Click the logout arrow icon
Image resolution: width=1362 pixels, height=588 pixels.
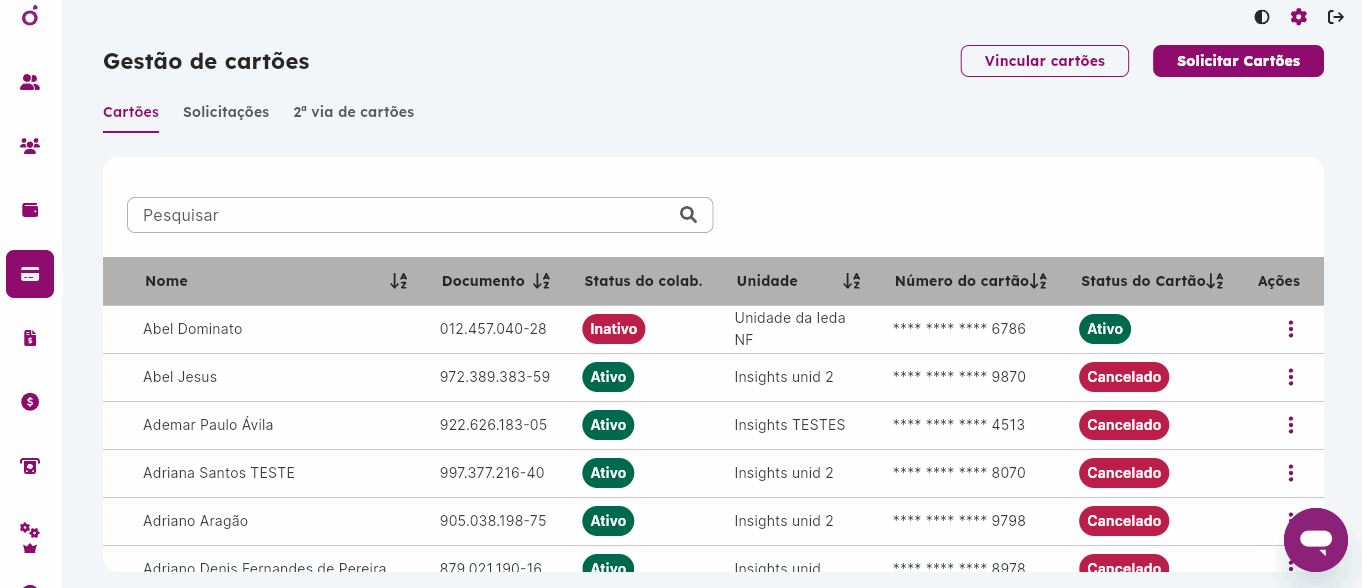point(1335,17)
